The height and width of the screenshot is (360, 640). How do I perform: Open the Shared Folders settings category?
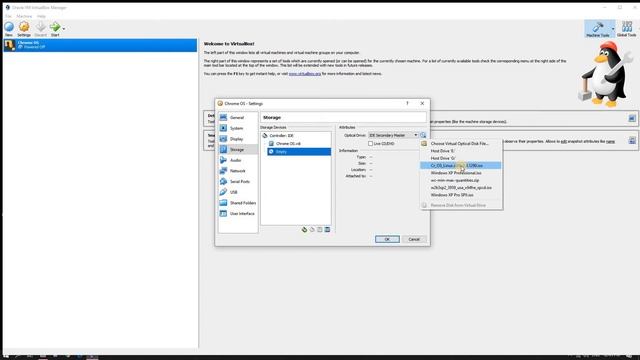coord(238,203)
